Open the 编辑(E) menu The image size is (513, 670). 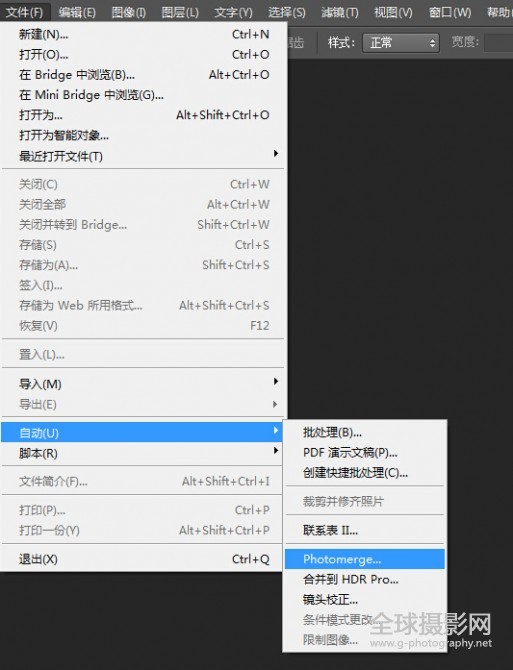[x=77, y=12]
